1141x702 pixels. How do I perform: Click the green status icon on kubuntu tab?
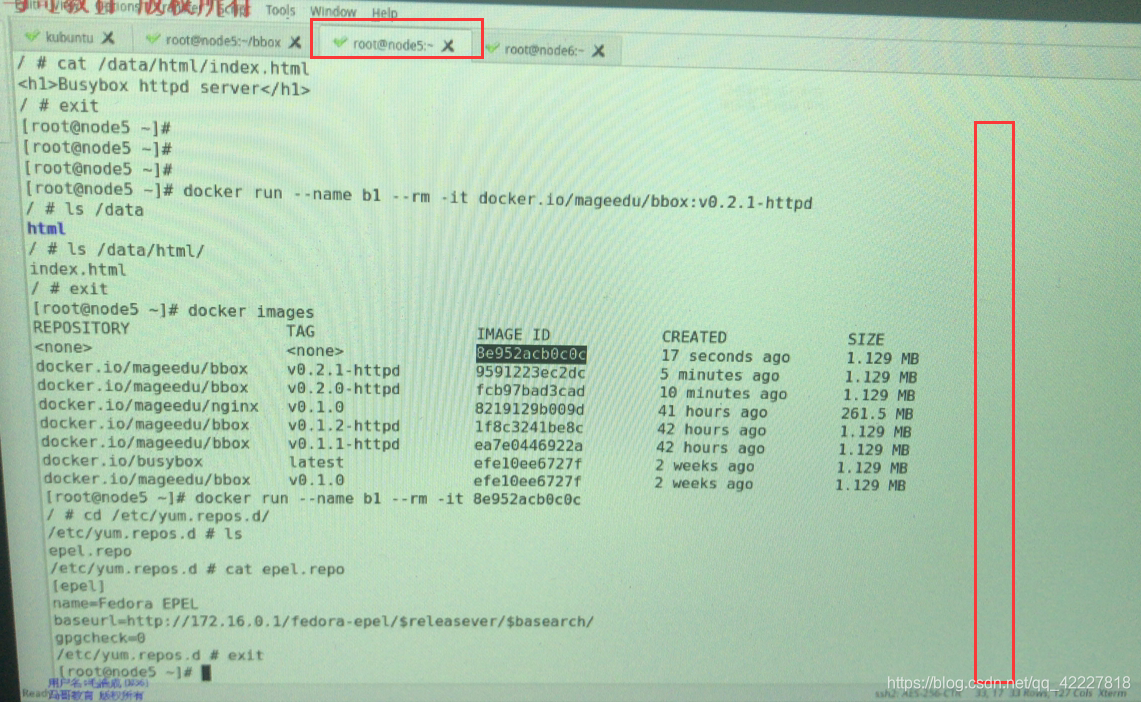pos(31,36)
